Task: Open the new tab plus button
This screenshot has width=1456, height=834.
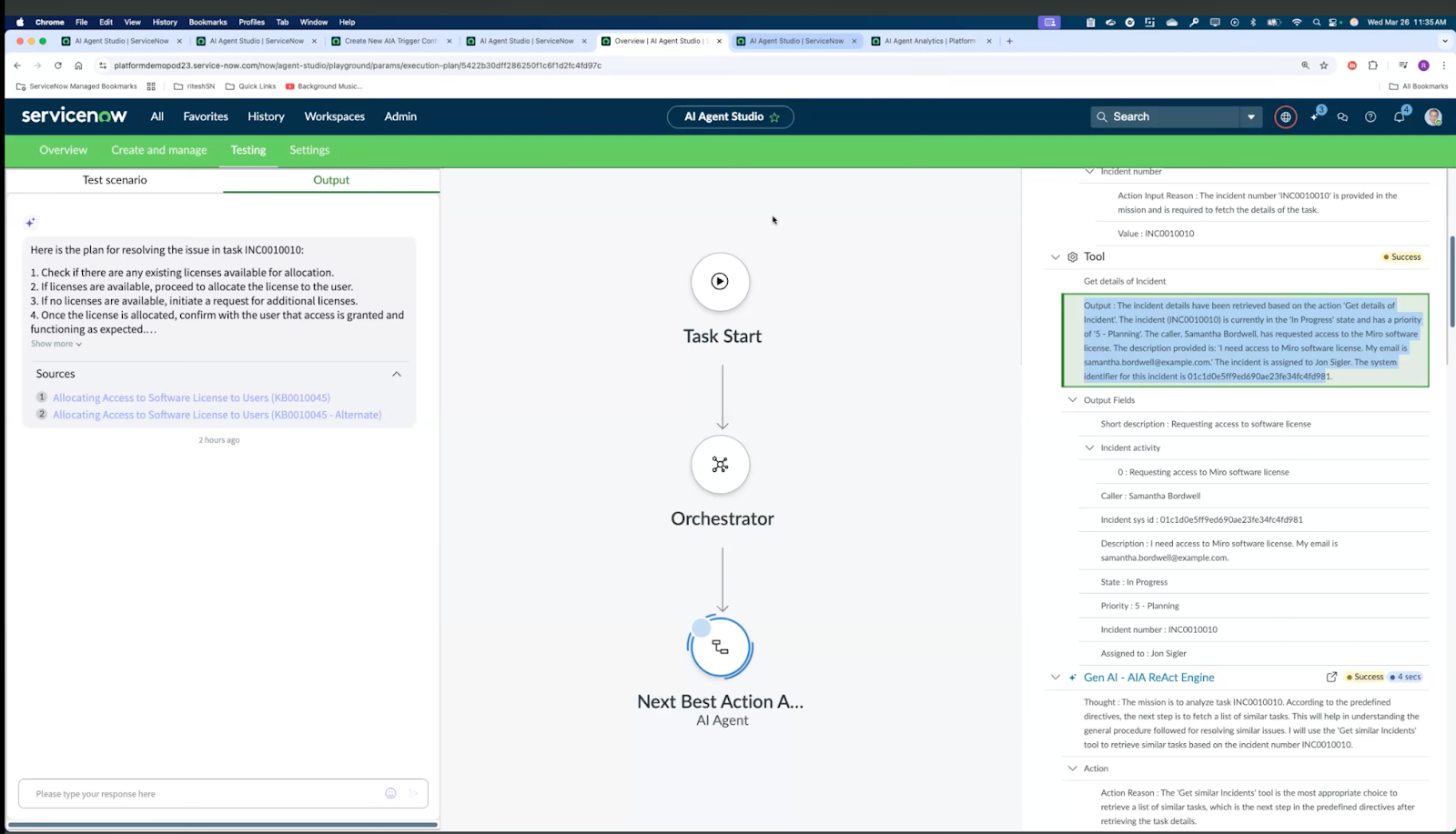Action: [x=1009, y=41]
